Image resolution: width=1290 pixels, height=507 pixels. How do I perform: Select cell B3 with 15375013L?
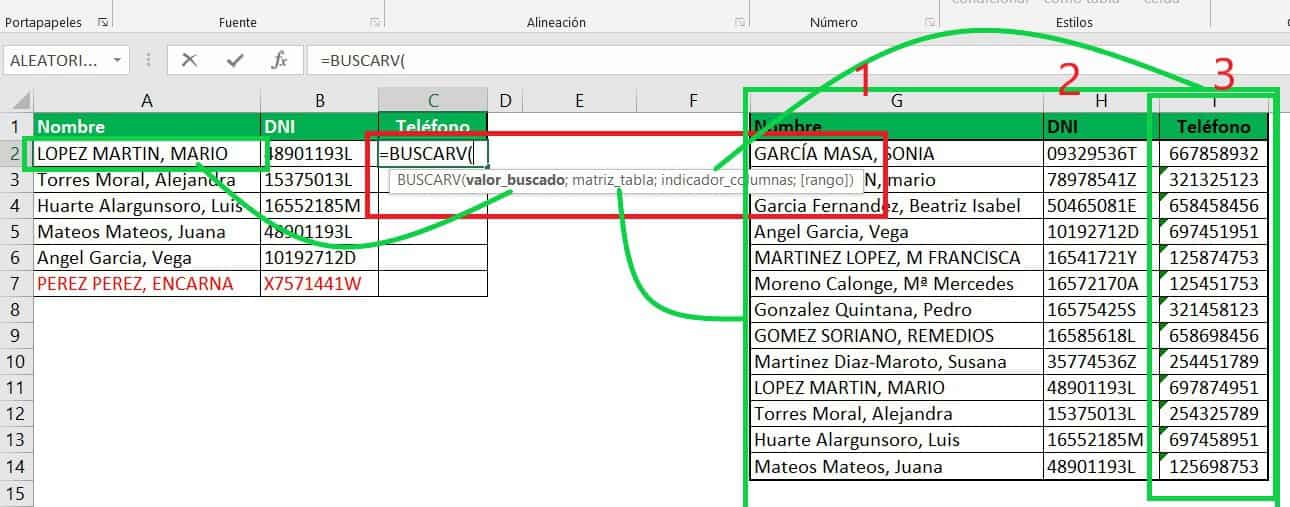coord(319,179)
